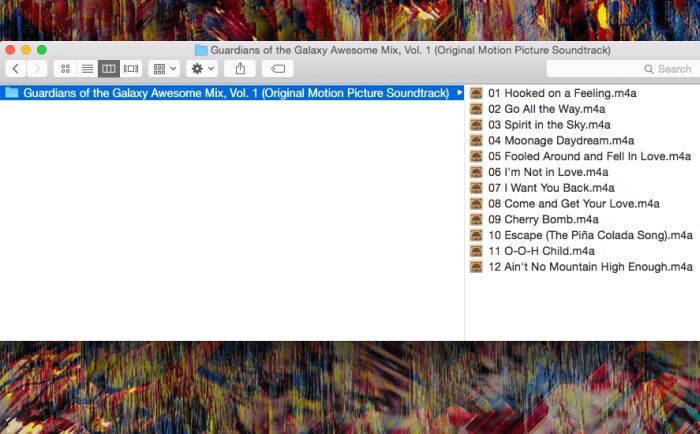
Task: Click the album art icon for 11 O-O-H Child
Action: tap(476, 251)
